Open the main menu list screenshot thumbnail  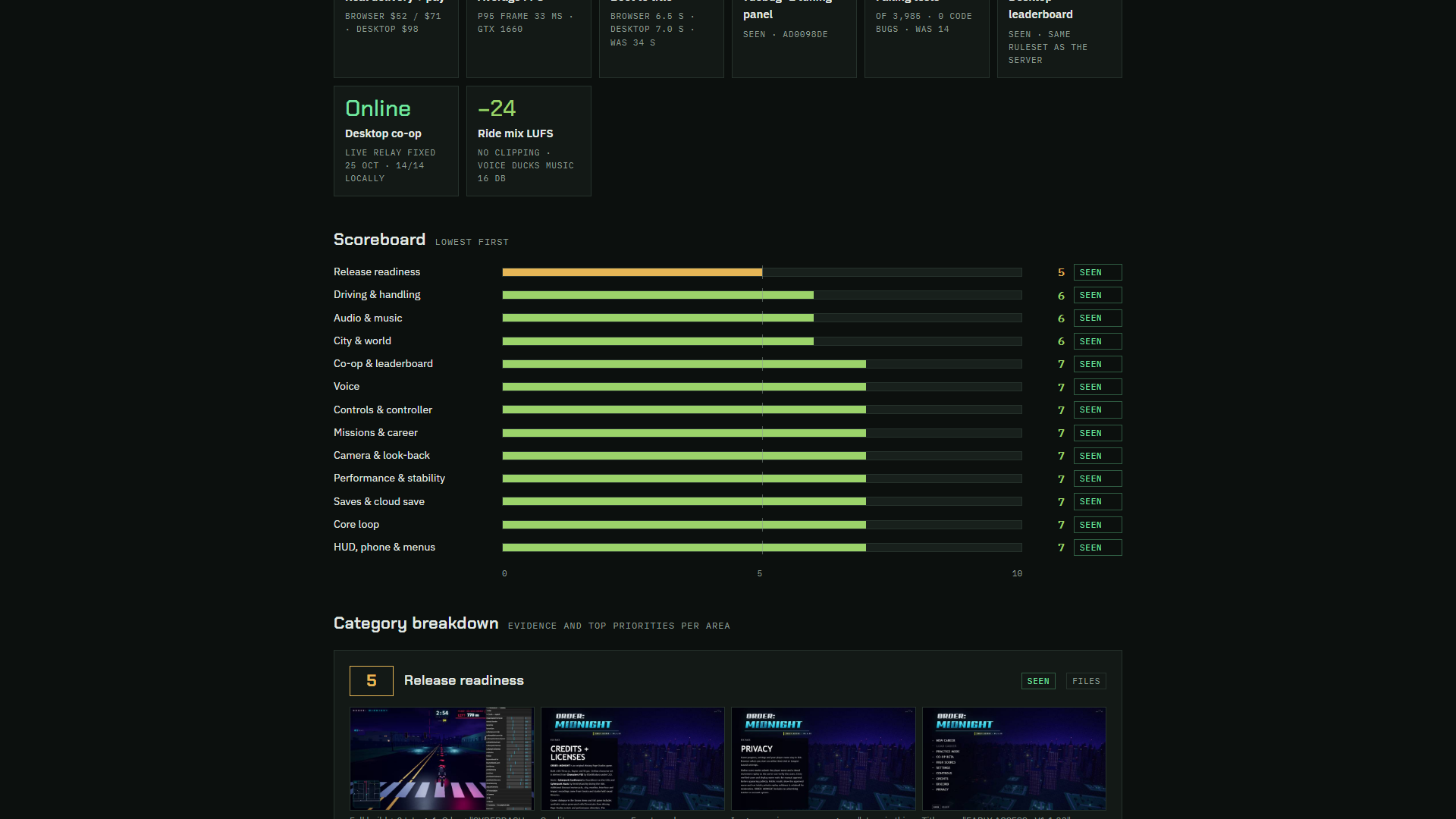1014,759
